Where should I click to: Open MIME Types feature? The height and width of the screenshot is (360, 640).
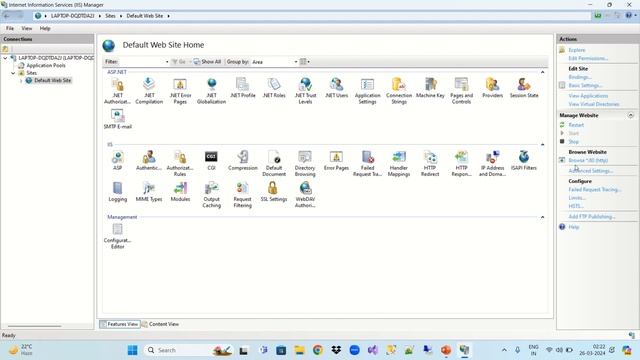[149, 192]
